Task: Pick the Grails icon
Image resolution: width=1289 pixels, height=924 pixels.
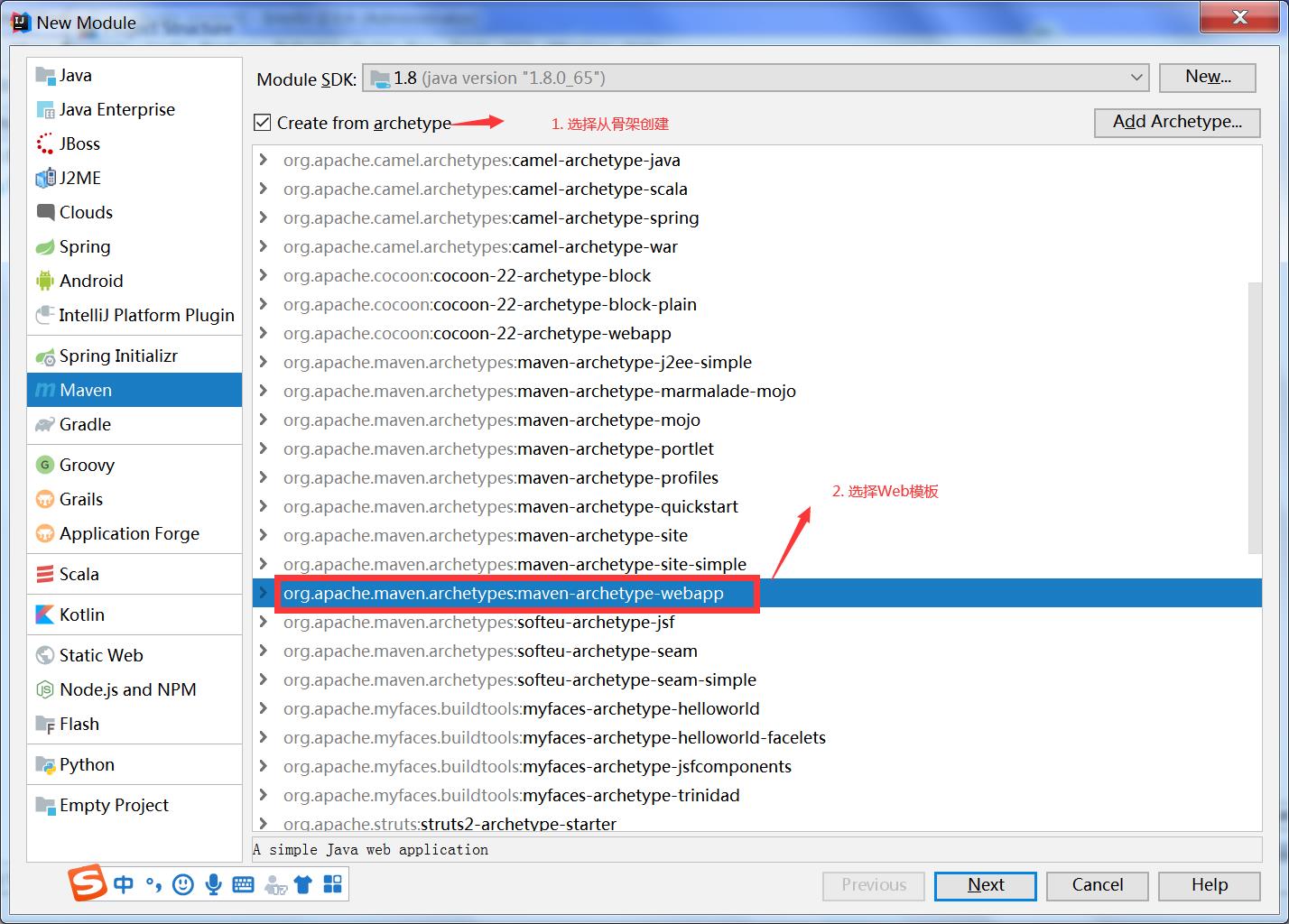Action: 45,499
